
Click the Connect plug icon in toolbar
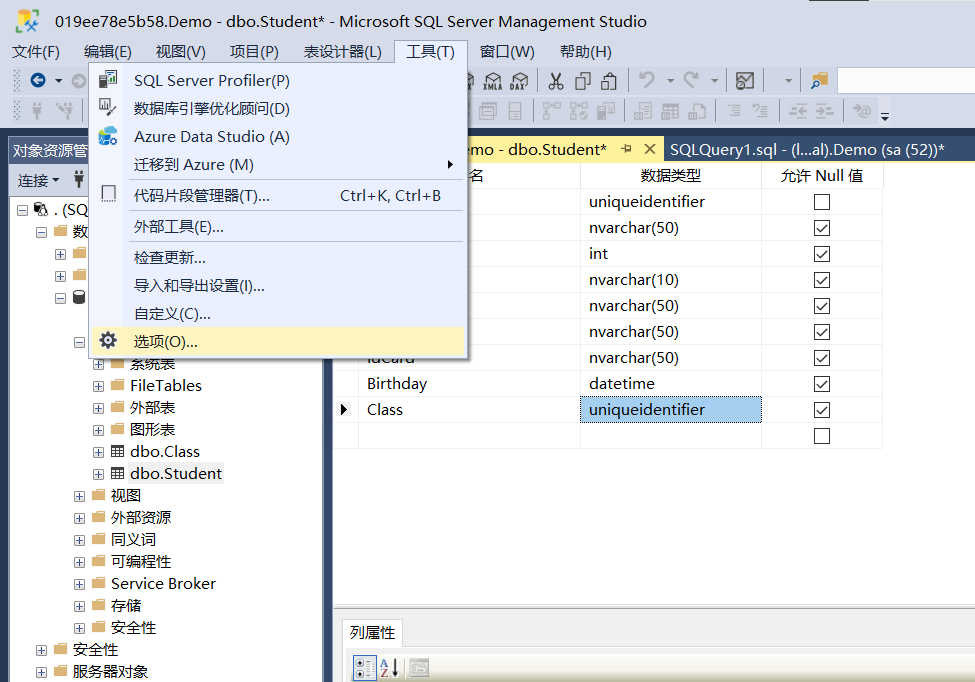click(x=37, y=111)
